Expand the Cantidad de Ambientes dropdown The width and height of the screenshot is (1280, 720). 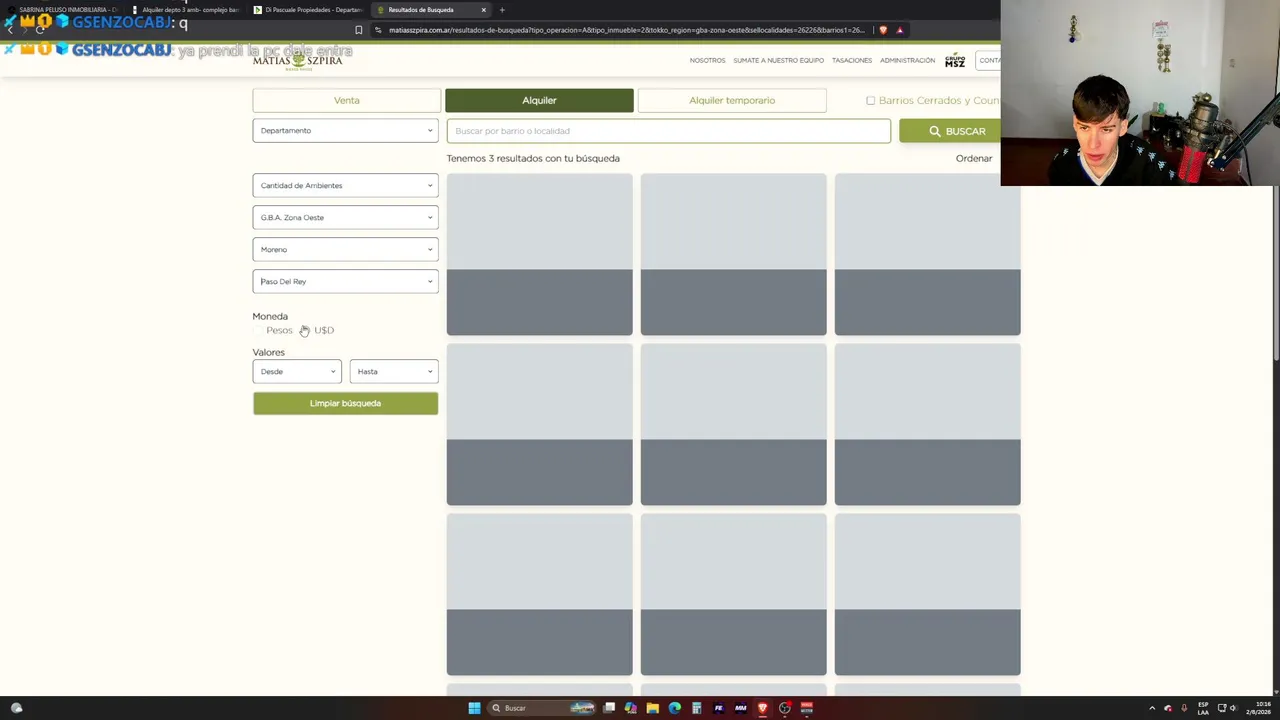point(345,185)
